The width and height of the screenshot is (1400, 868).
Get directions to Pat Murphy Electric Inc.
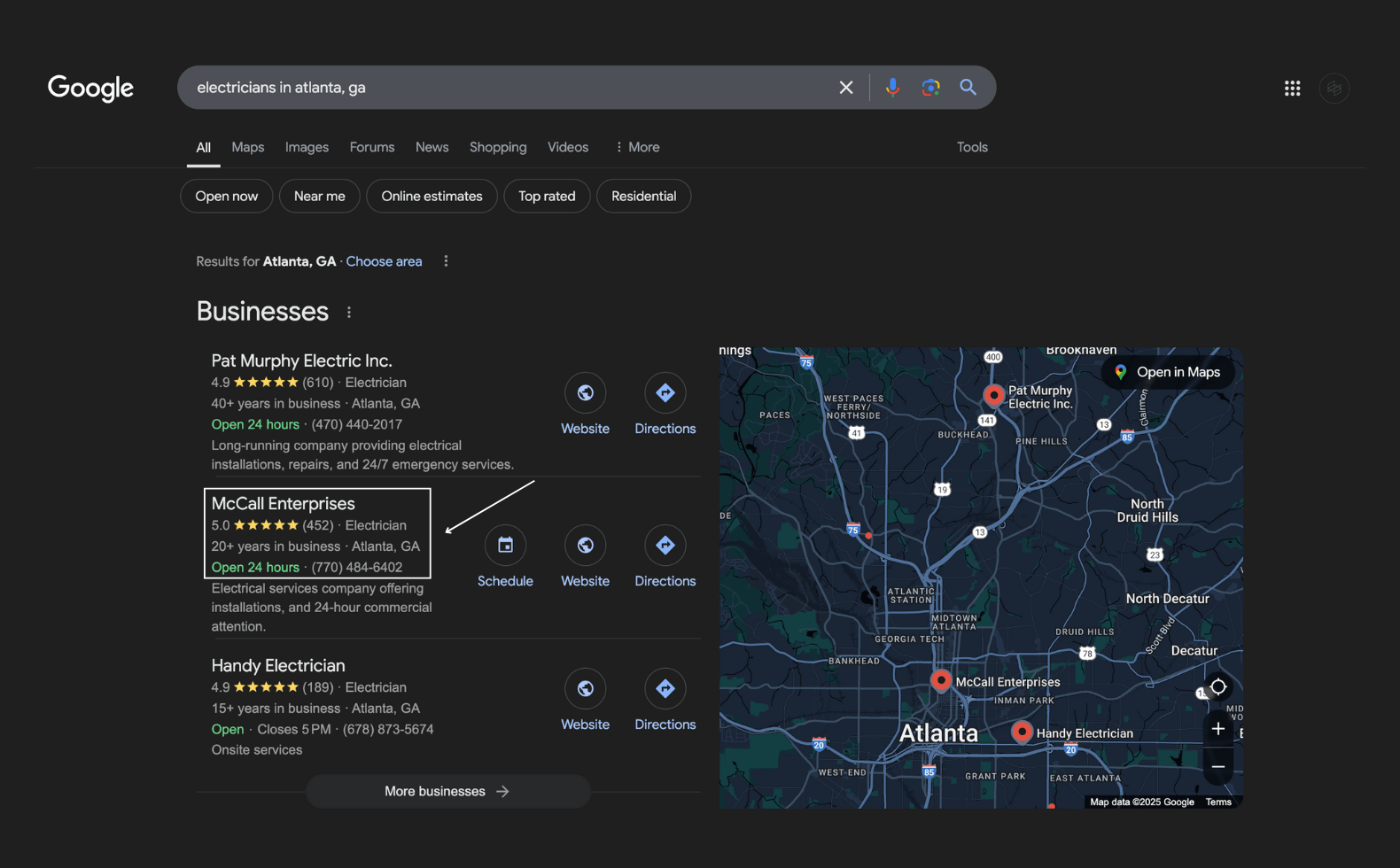(665, 393)
